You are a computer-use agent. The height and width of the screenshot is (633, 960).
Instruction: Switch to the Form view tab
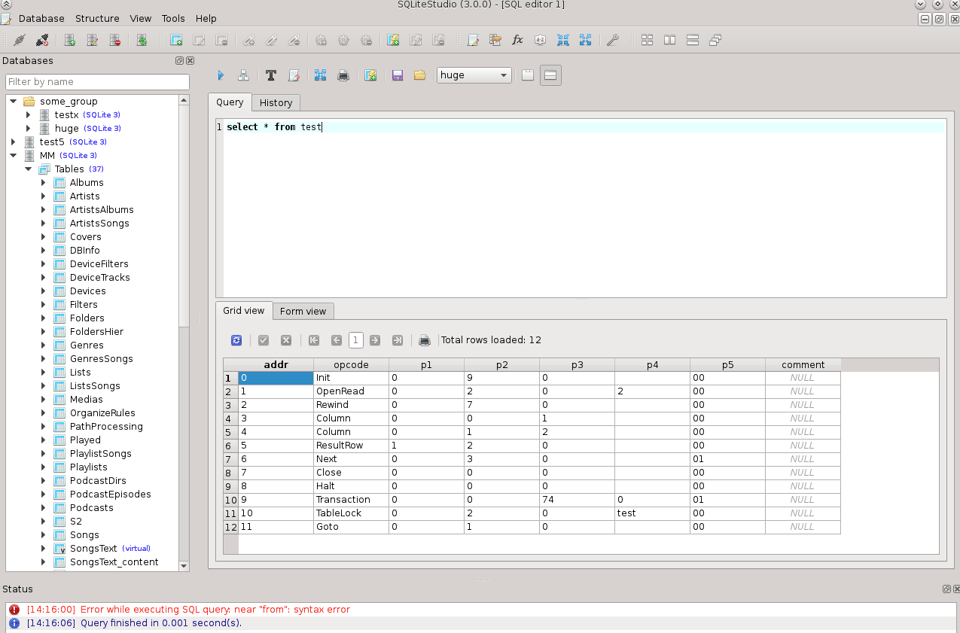[303, 311]
